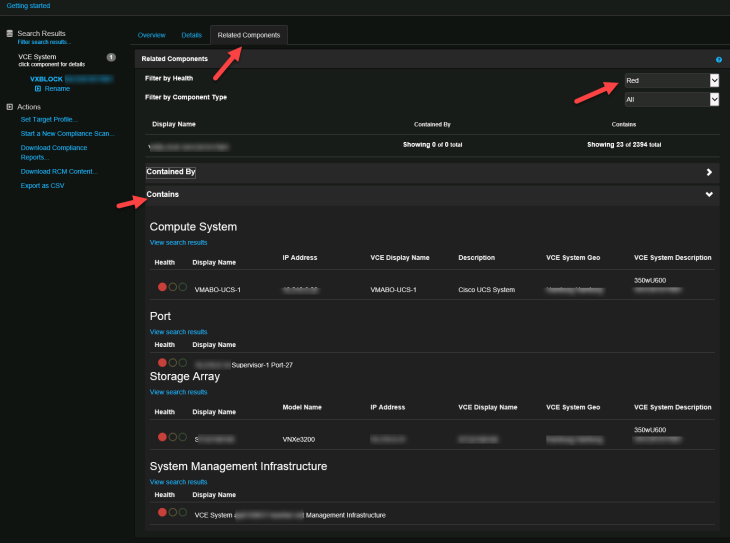The width and height of the screenshot is (730, 543).
Task: Switch to the Details tab
Action: click(191, 35)
